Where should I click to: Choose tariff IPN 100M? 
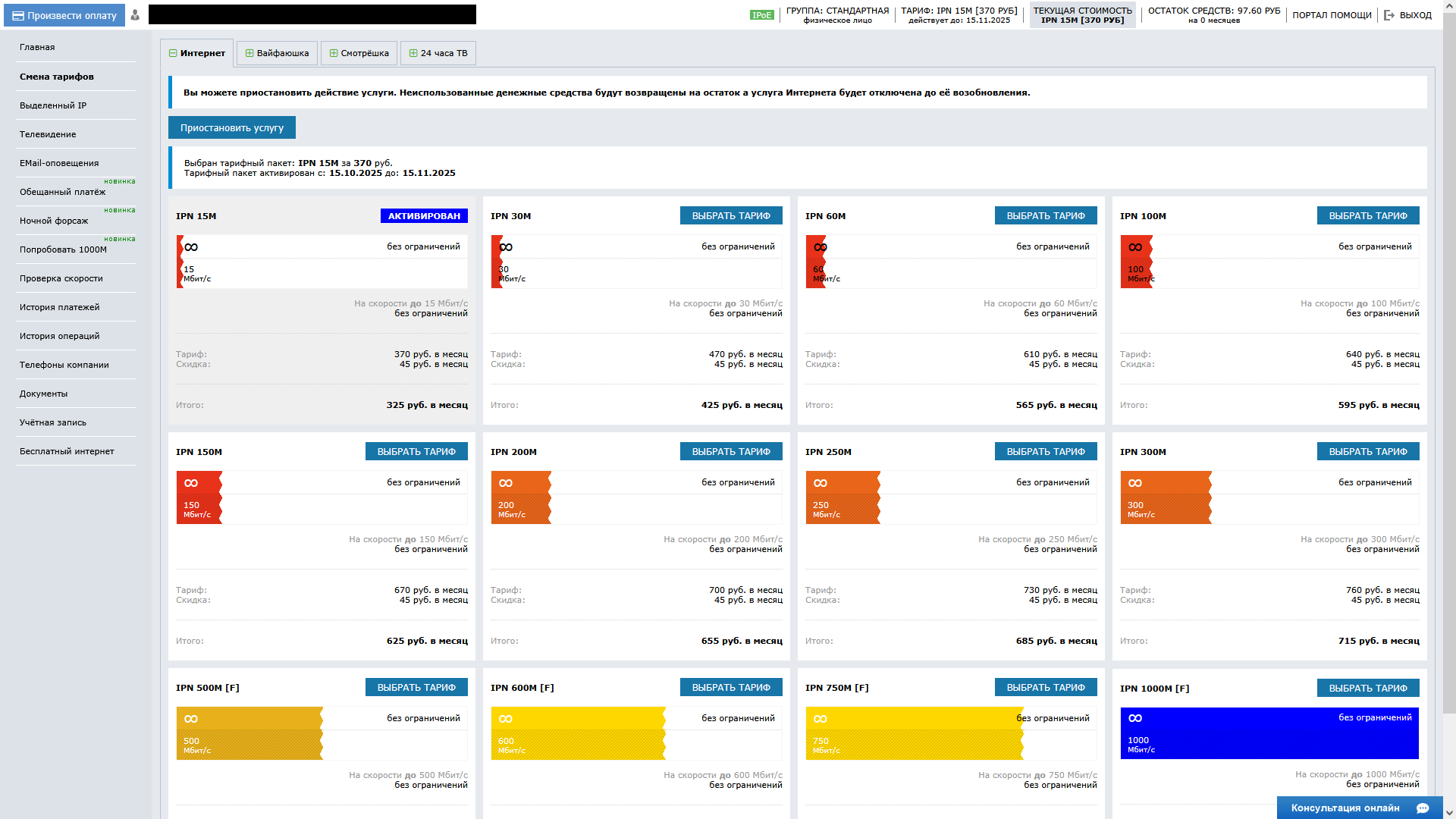(x=1367, y=216)
